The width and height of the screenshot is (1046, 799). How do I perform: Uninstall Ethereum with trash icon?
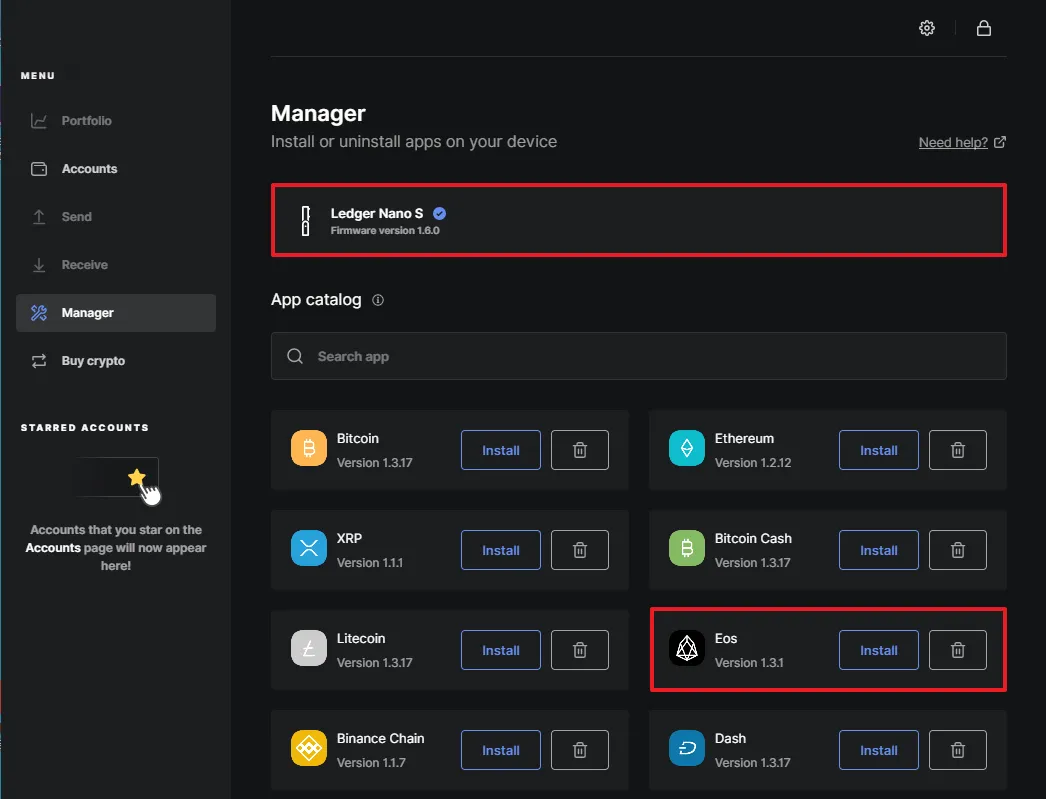point(957,450)
